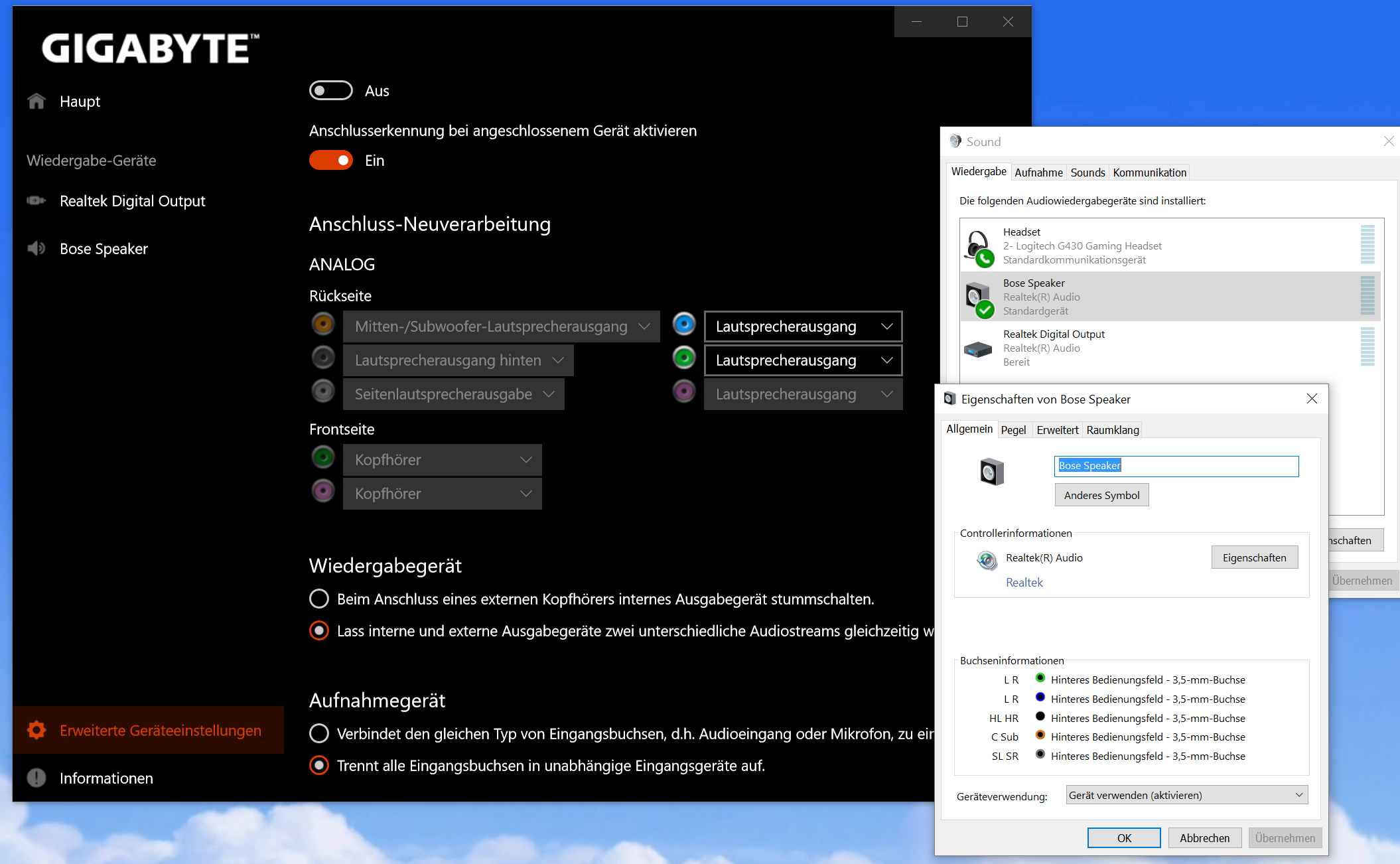Open Informationen via exclamation icon

tap(36, 778)
